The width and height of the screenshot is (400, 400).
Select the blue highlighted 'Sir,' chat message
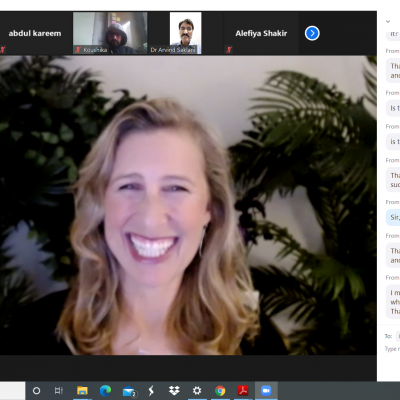[393, 217]
